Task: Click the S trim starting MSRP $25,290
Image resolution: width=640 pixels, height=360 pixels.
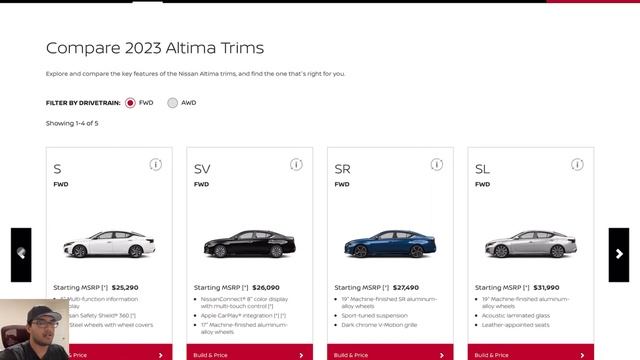Action: click(x=96, y=288)
